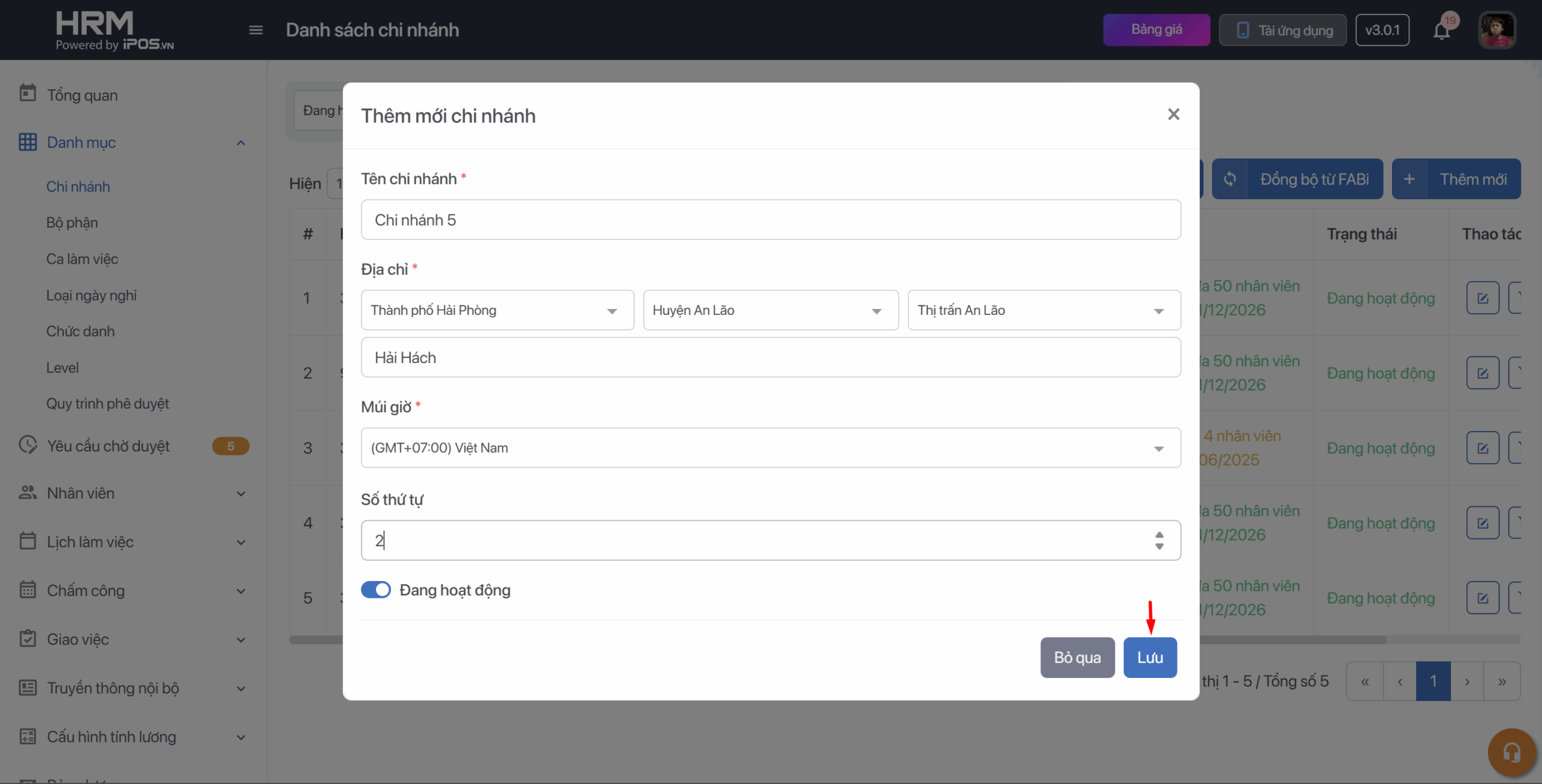
Task: Click the Lưu save button
Action: 1149,658
